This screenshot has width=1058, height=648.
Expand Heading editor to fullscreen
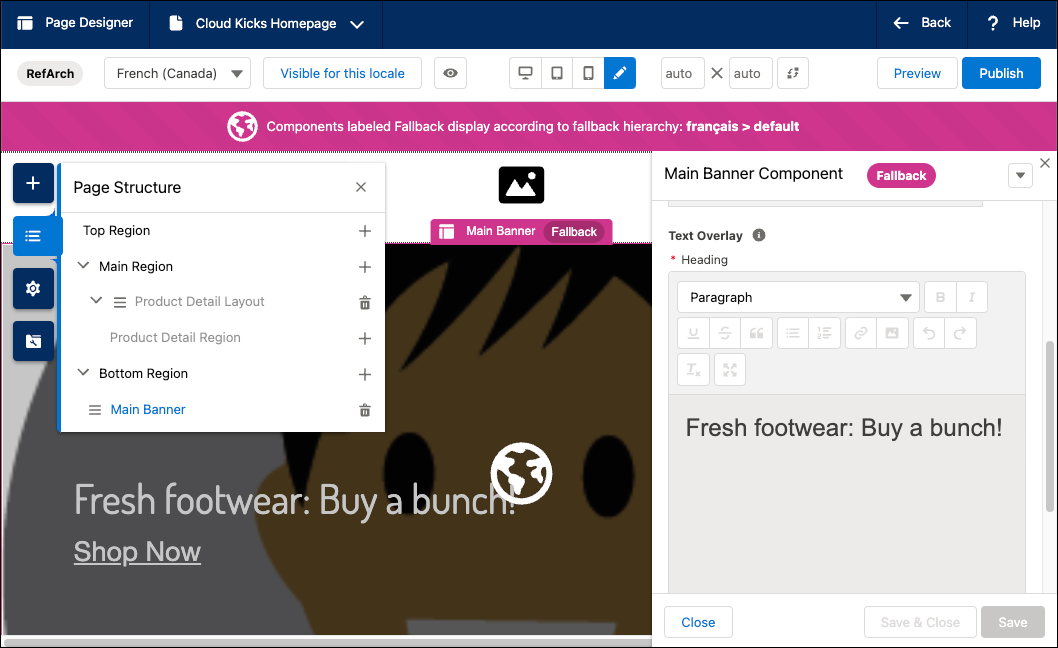[x=729, y=369]
